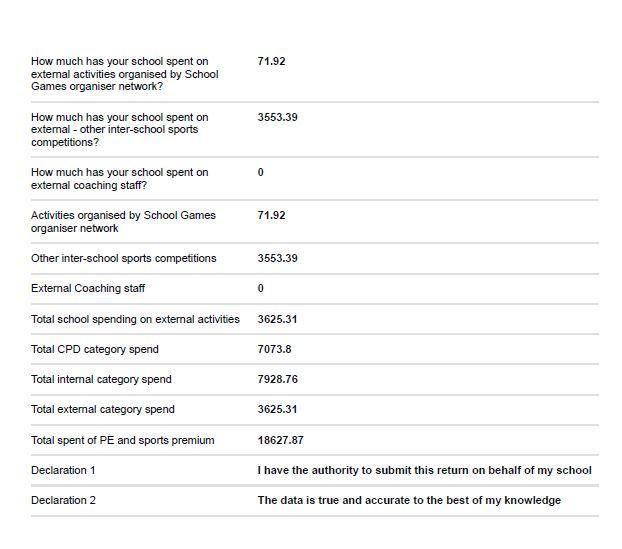622x549 pixels.
Task: Select 'Total spent of PE and sports premium' label
Action: [x=123, y=440]
